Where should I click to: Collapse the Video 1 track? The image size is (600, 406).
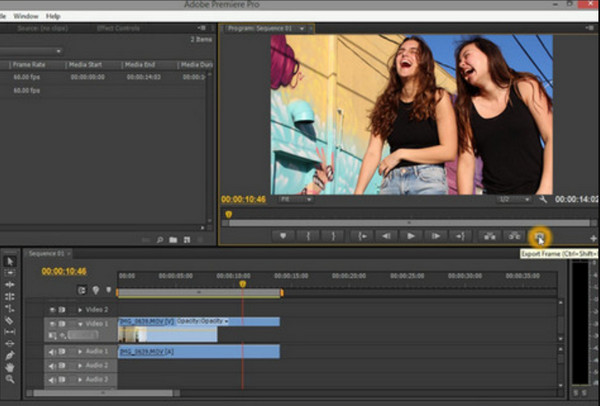click(x=80, y=324)
